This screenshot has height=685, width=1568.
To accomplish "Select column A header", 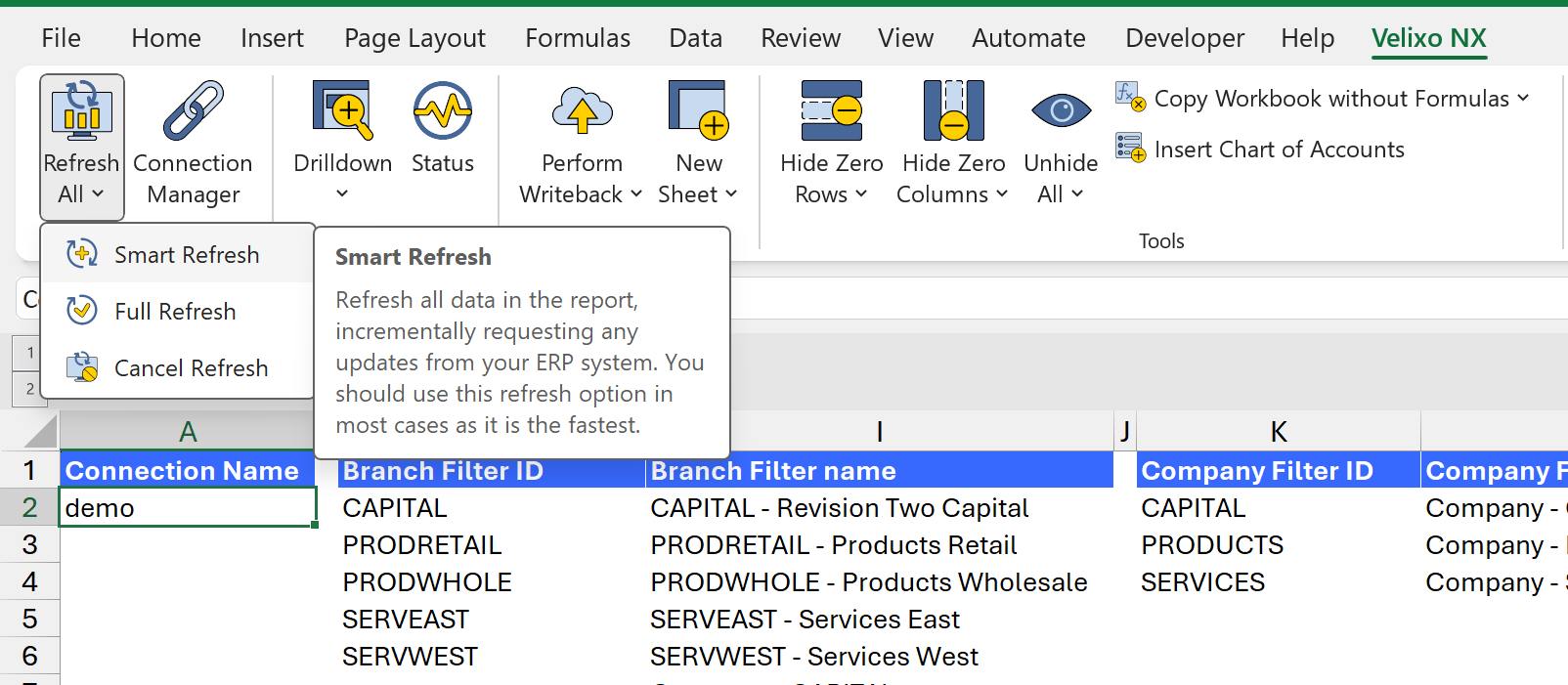I will tap(188, 431).
